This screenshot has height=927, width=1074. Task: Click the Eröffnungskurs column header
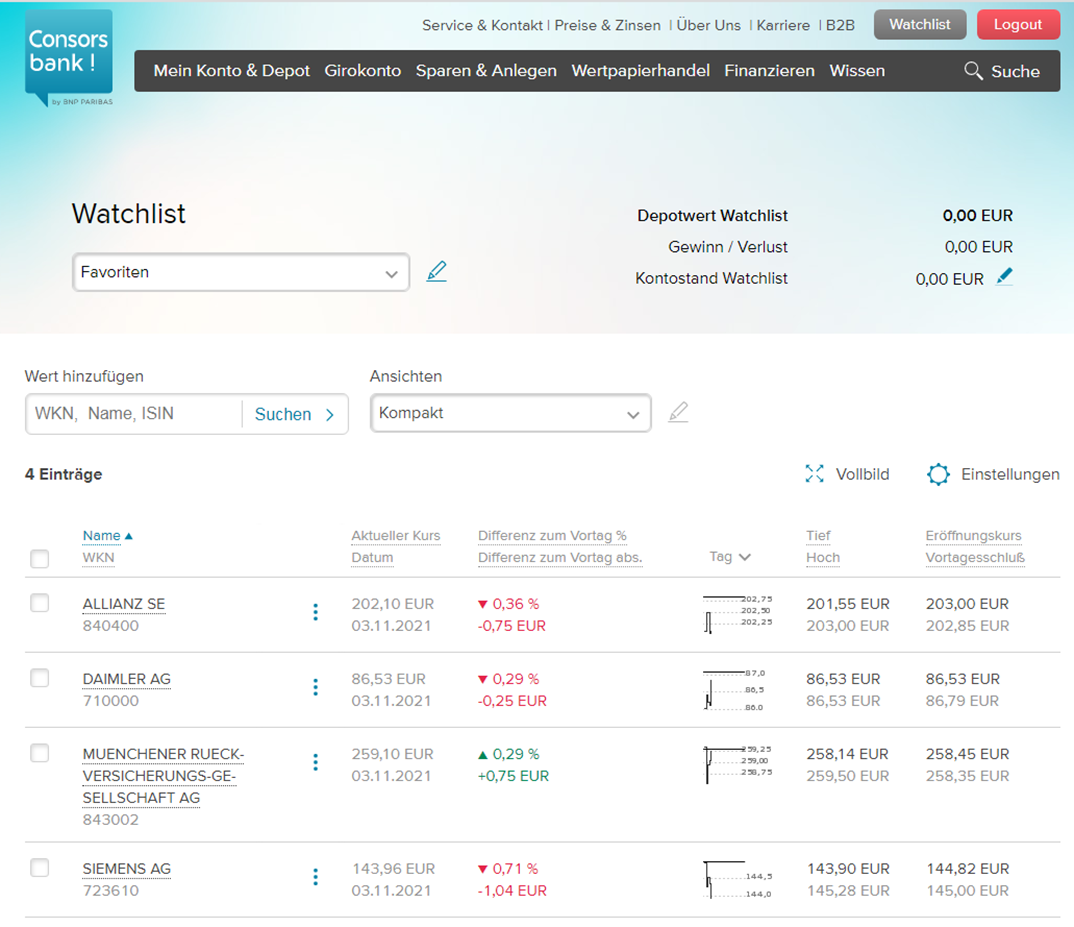pyautogui.click(x=973, y=536)
